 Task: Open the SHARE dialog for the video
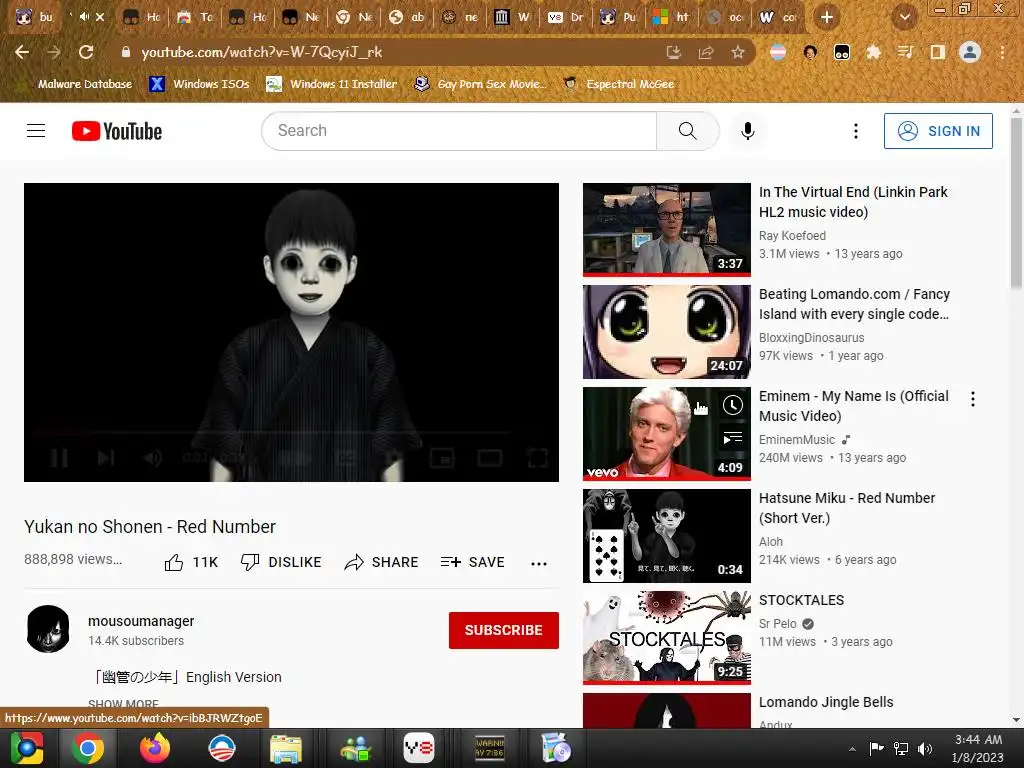click(x=381, y=562)
